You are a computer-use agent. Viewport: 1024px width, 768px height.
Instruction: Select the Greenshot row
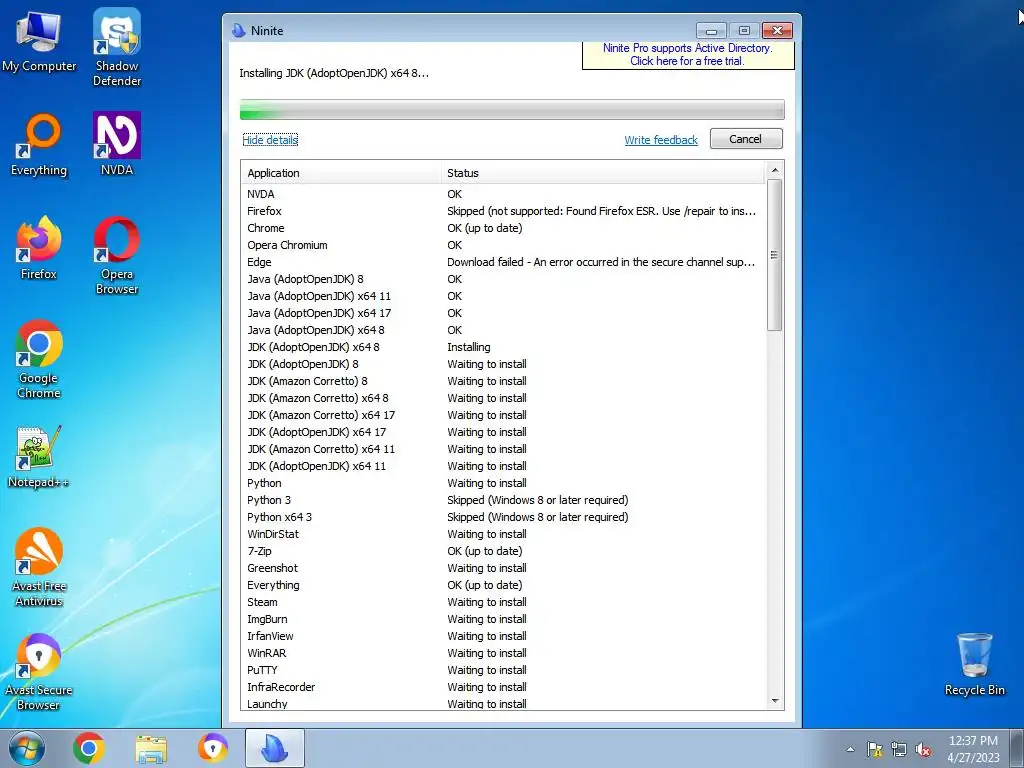503,568
